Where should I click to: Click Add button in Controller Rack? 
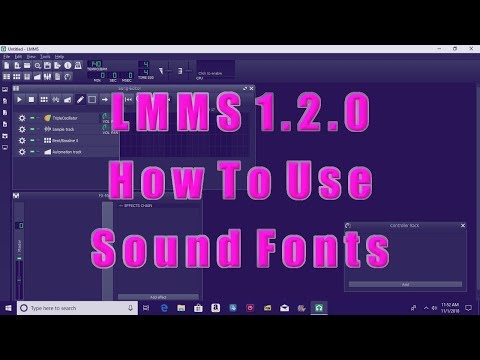tap(405, 284)
